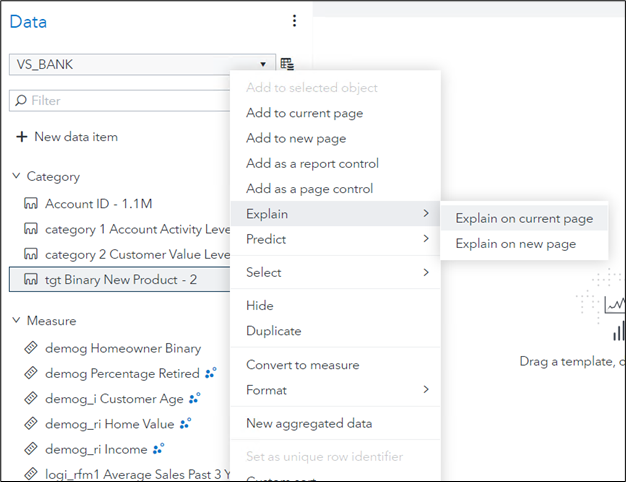Screen dimensions: 626x482
Task: Click the plus icon for New data item
Action: [x=21, y=137]
